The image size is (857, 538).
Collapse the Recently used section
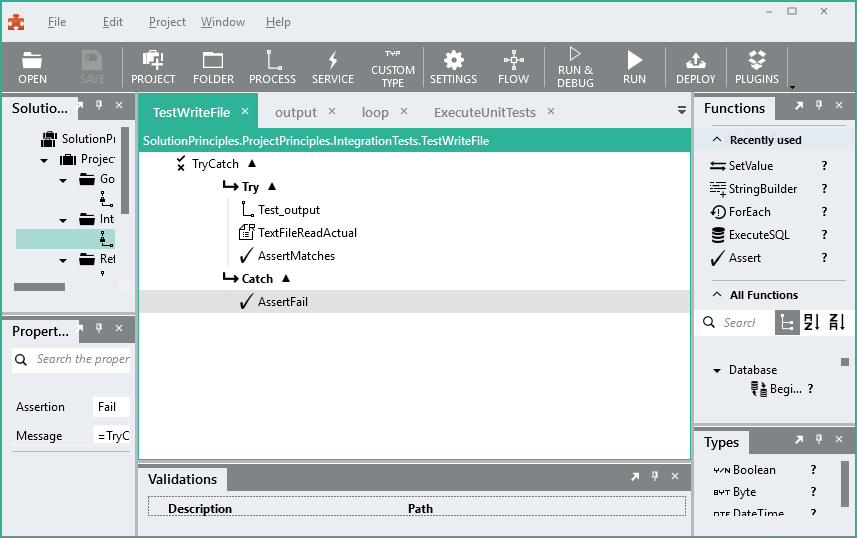[717, 140]
